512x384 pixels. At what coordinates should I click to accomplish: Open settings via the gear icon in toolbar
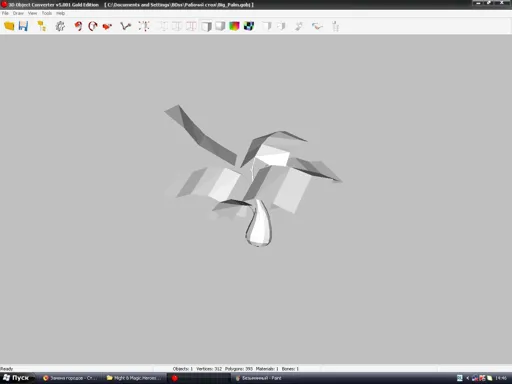point(60,26)
